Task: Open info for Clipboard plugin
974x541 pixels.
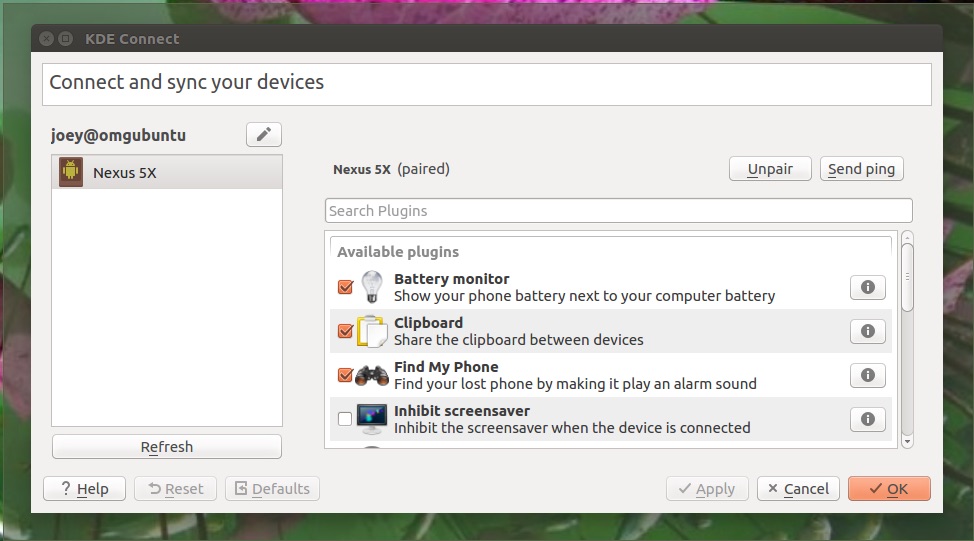Action: (868, 331)
